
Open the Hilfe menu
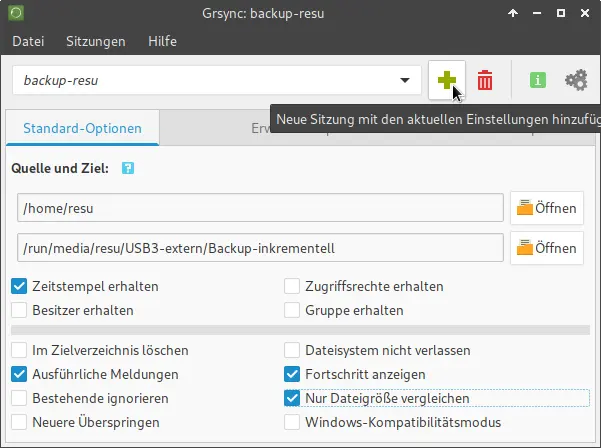click(x=162, y=42)
